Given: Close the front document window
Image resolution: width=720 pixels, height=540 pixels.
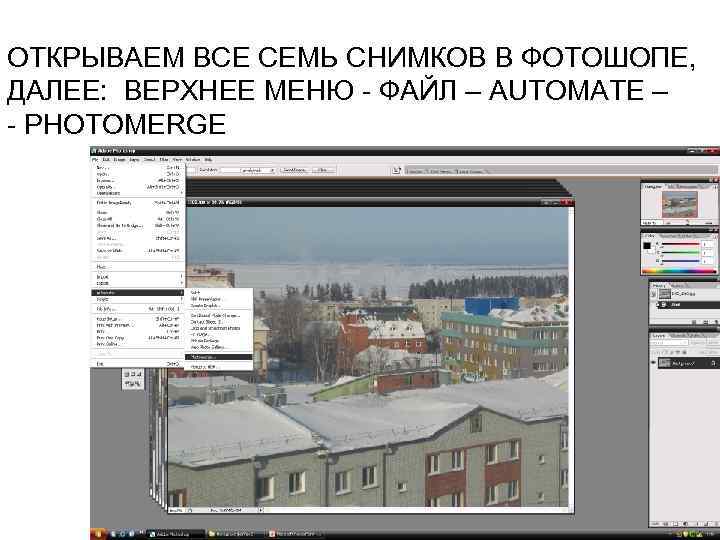Looking at the screenshot, I should [568, 202].
